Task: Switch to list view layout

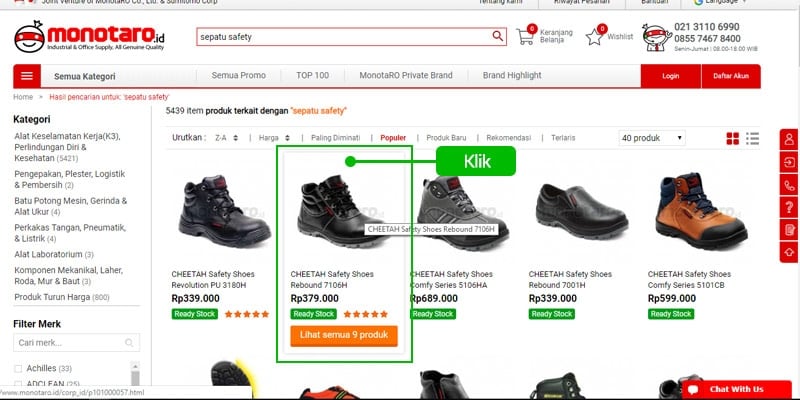Action: pos(753,138)
